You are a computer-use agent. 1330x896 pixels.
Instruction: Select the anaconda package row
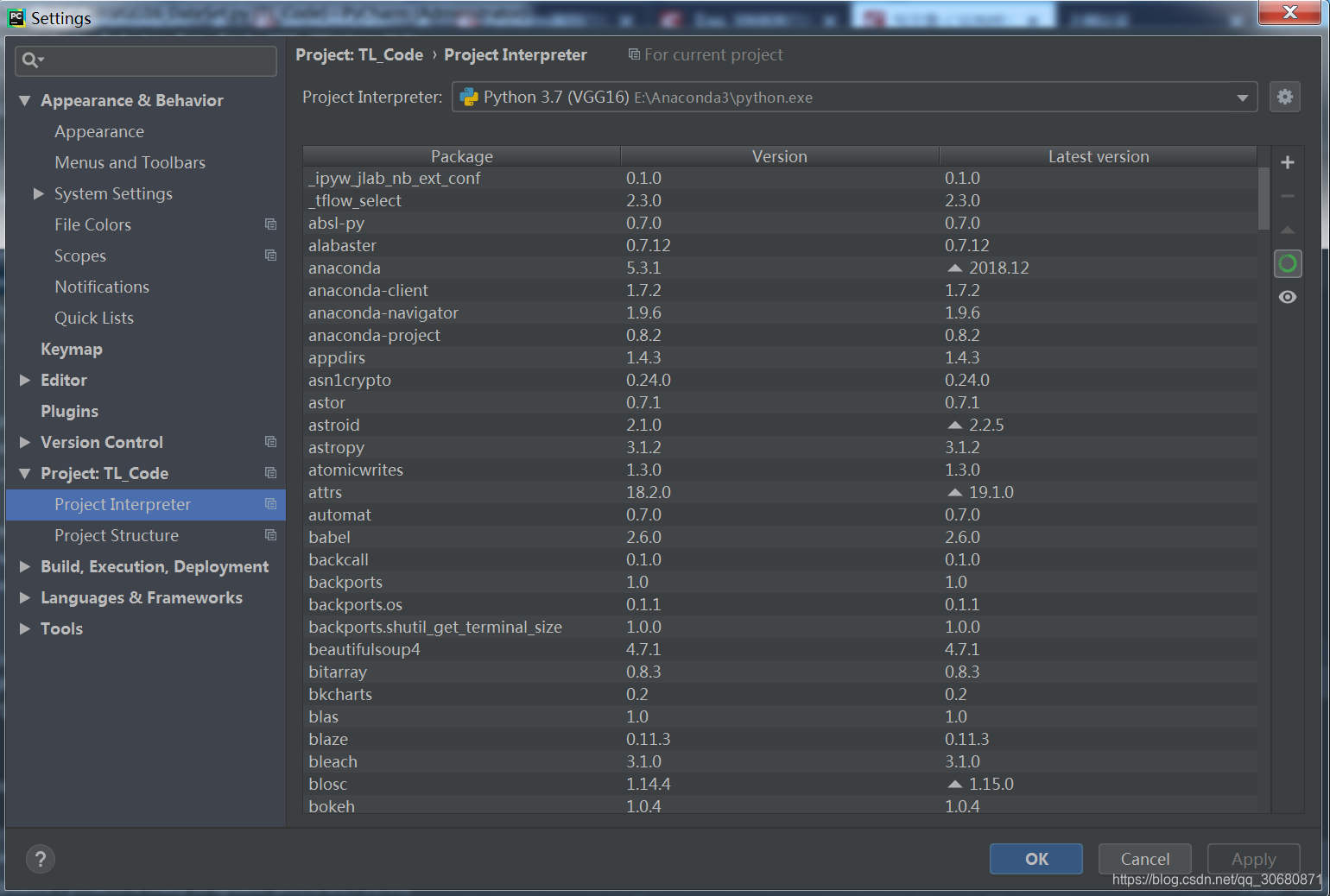click(x=781, y=268)
